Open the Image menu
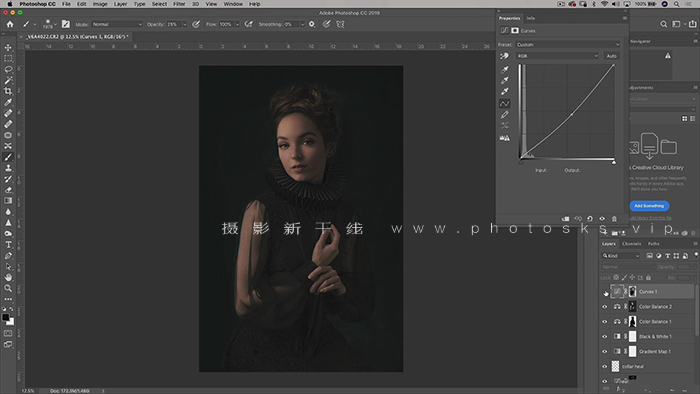This screenshot has width=700, height=394. [x=100, y=4]
